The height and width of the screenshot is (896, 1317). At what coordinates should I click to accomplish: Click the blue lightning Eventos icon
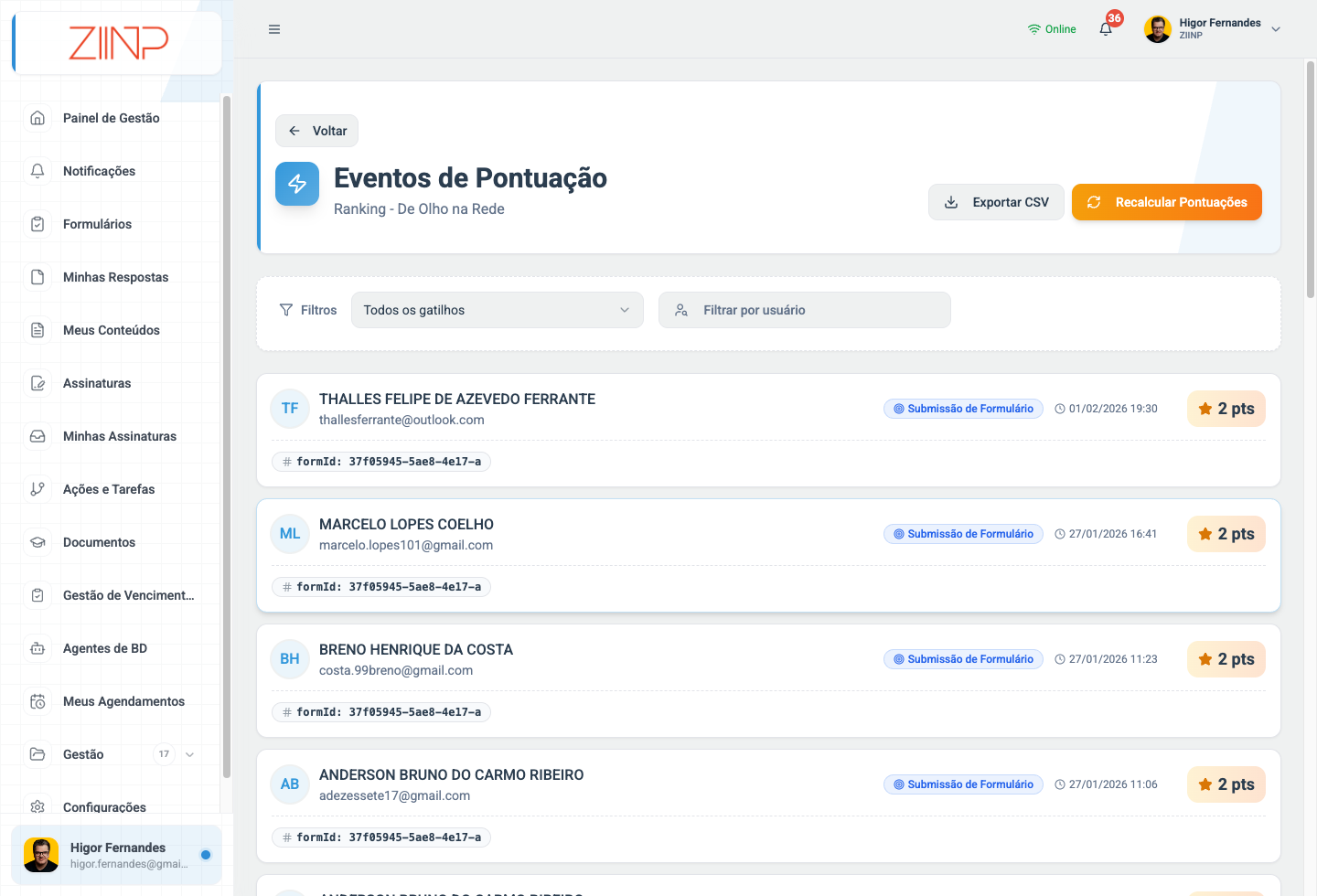point(297,184)
